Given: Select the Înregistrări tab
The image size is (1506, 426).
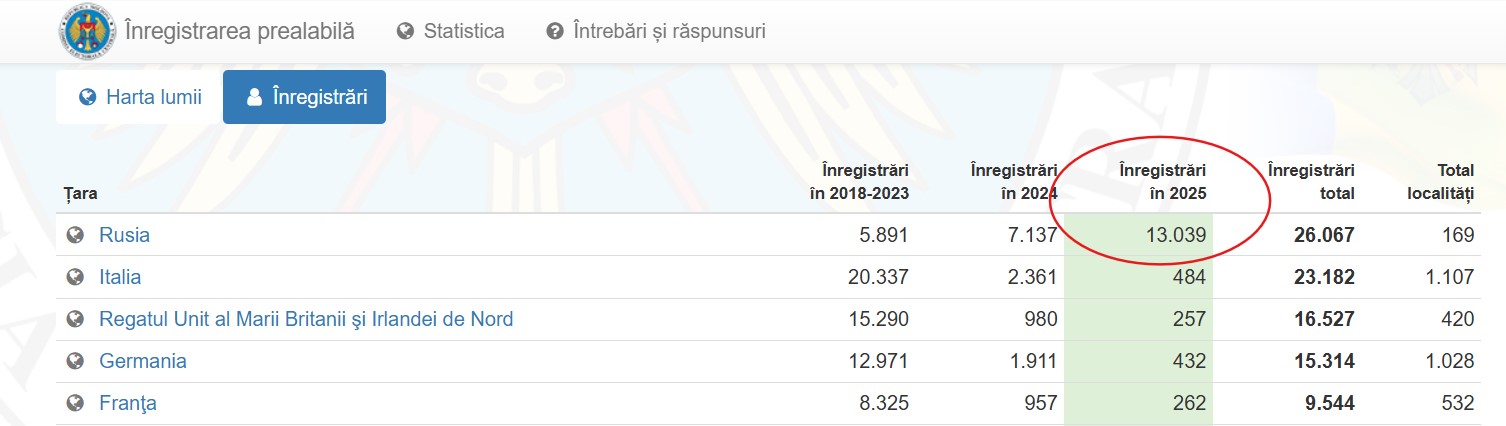Looking at the screenshot, I should click(304, 97).
